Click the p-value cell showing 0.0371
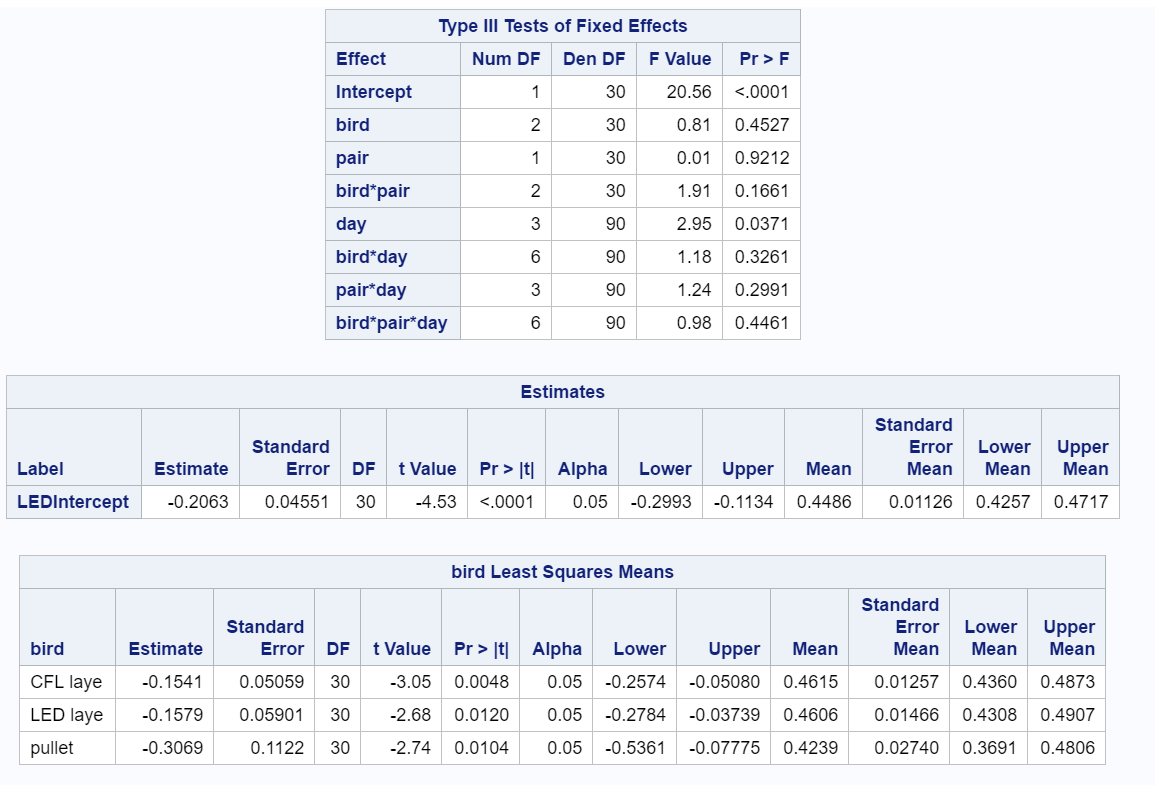 click(x=761, y=224)
